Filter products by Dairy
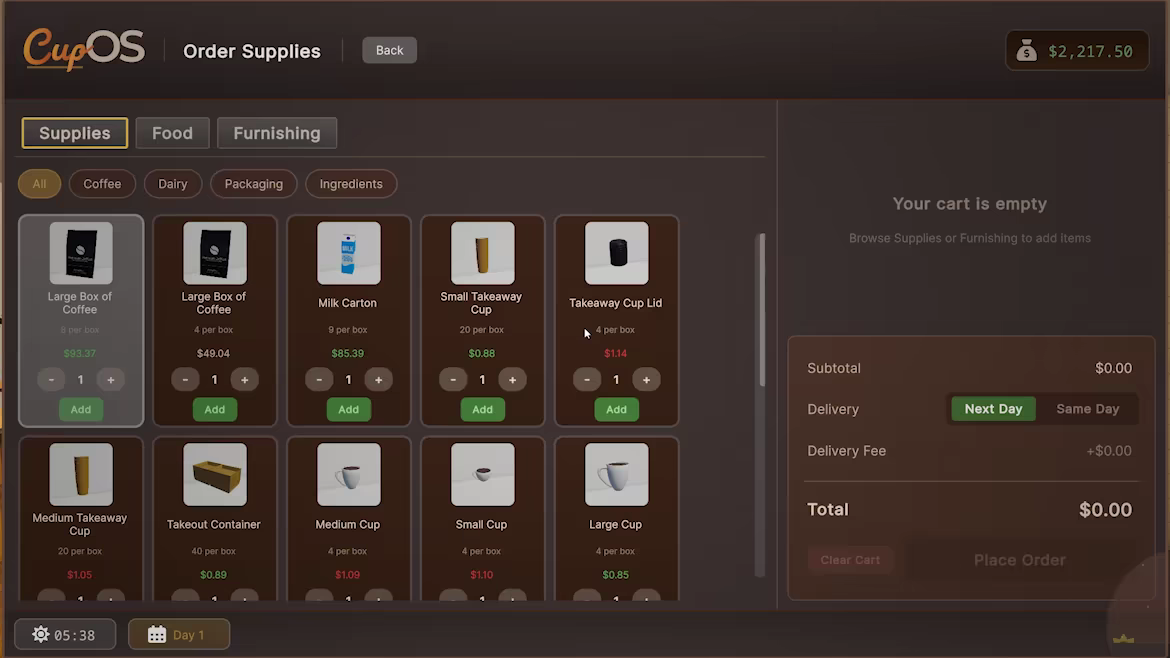Image resolution: width=1170 pixels, height=658 pixels. [172, 184]
